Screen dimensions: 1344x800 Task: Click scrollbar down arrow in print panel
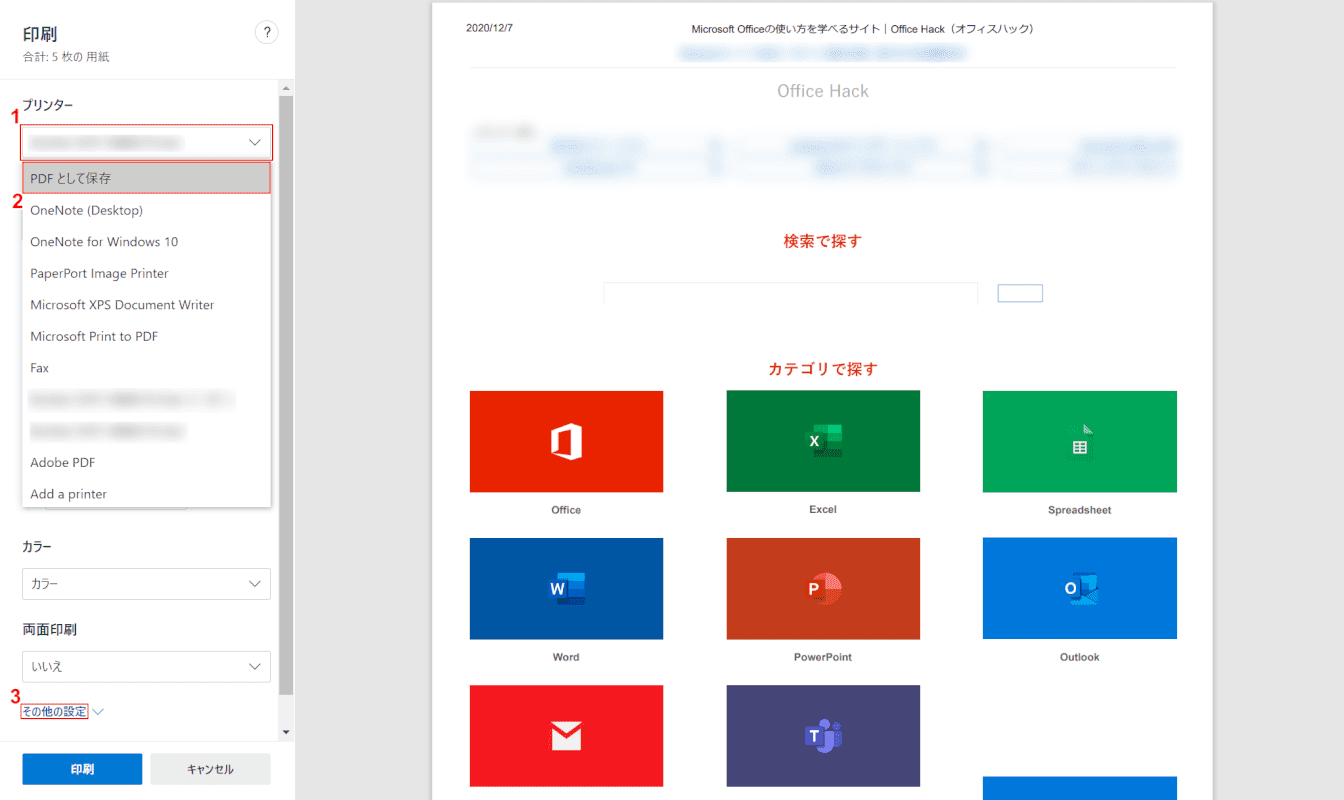click(287, 732)
